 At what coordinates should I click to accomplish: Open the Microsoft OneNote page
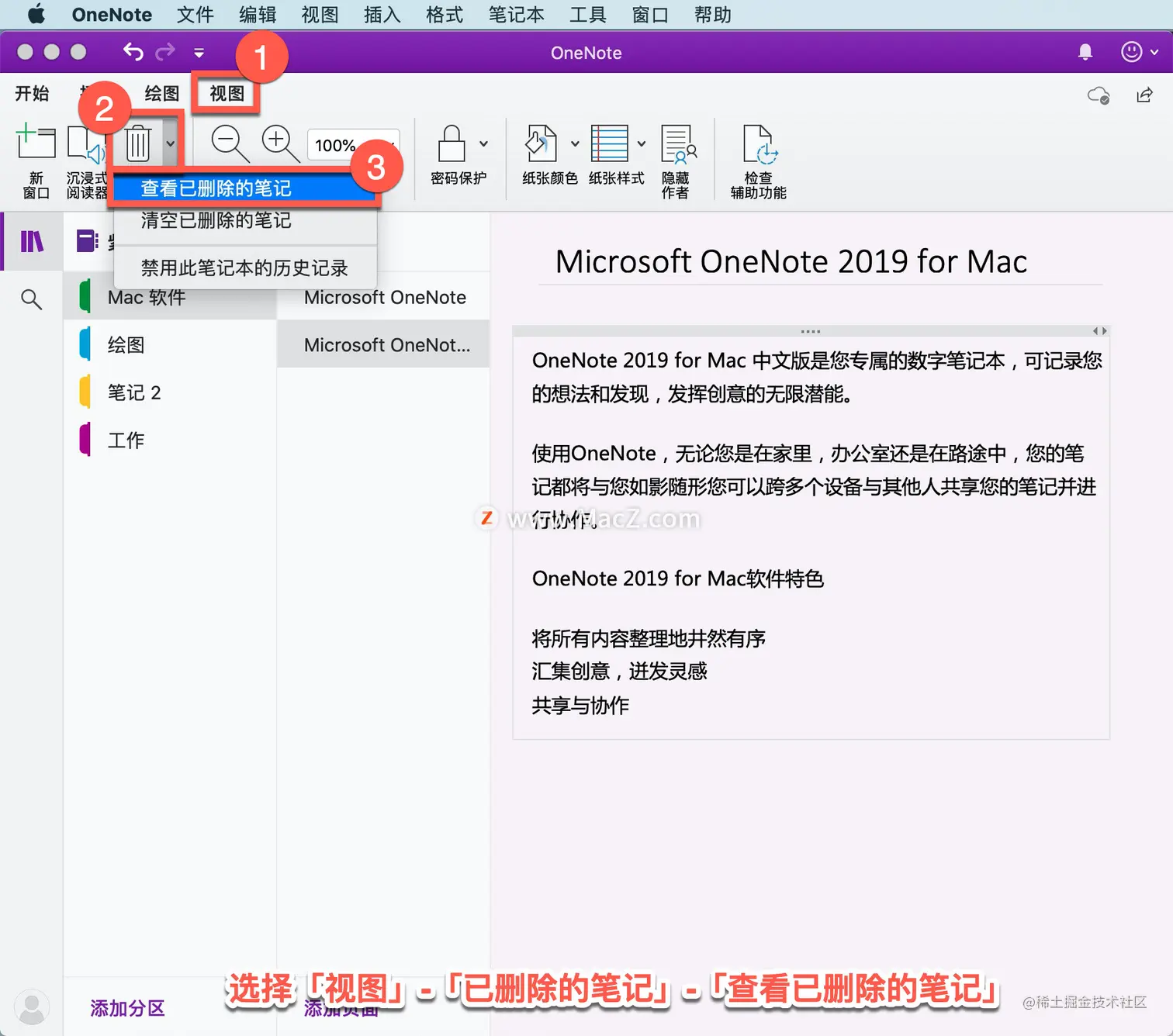tap(384, 297)
